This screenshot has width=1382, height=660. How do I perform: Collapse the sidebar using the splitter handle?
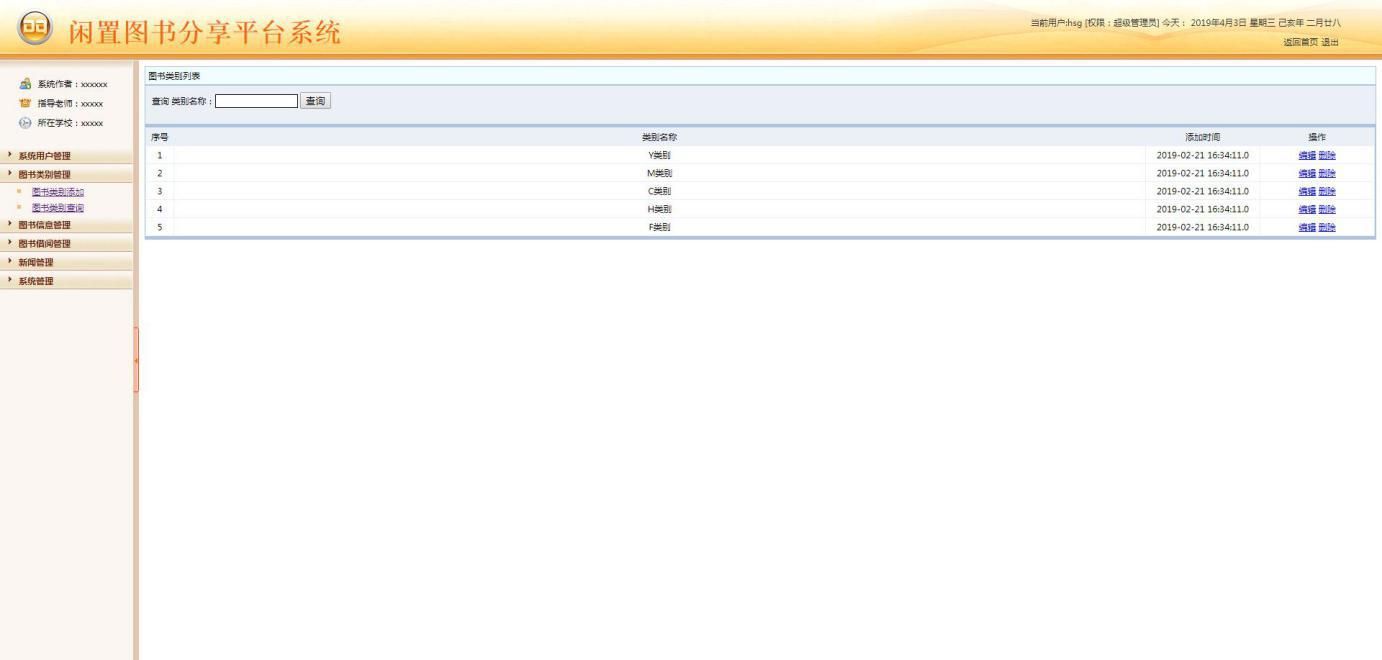136,359
